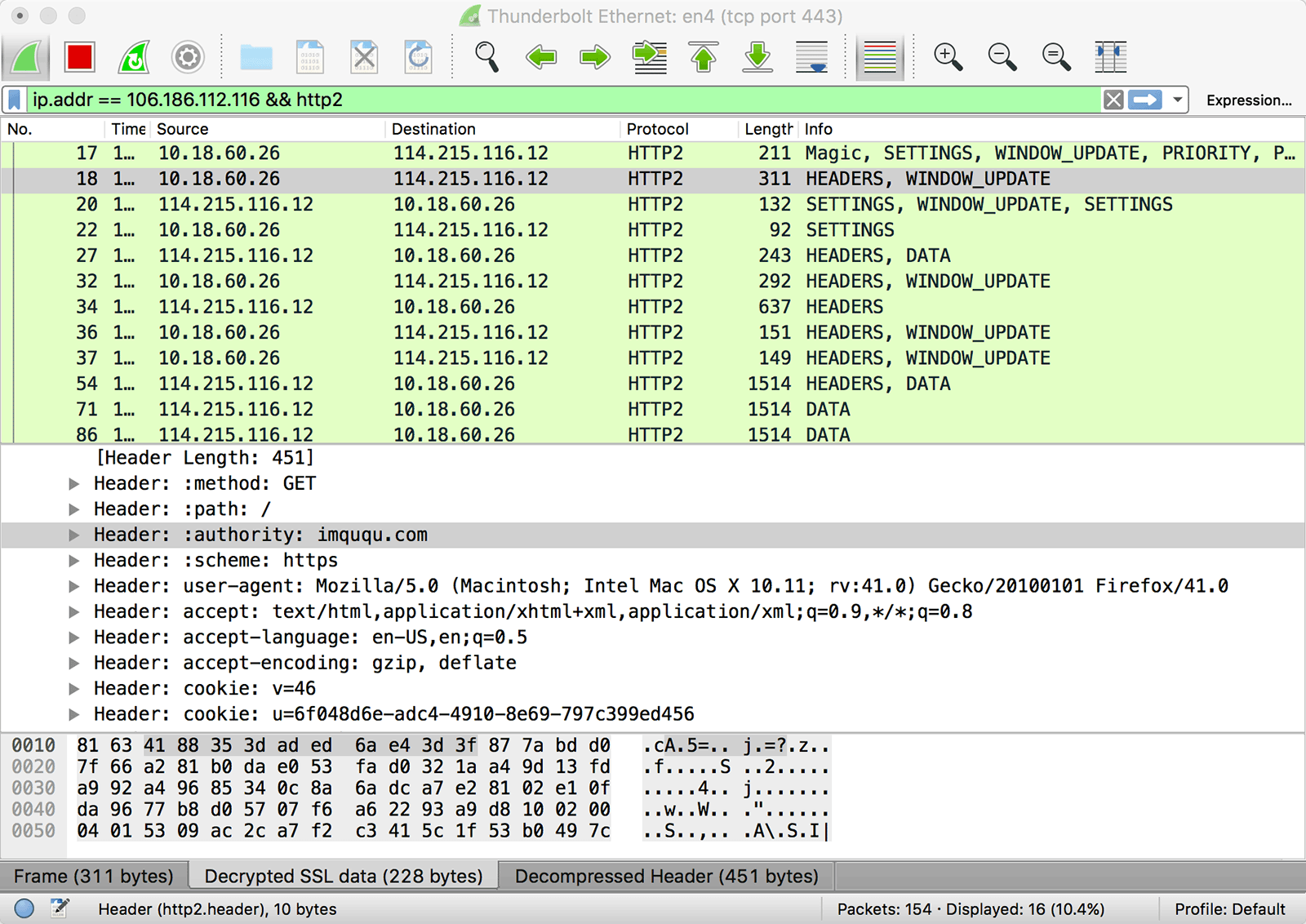Save this capture file icon

click(x=310, y=58)
